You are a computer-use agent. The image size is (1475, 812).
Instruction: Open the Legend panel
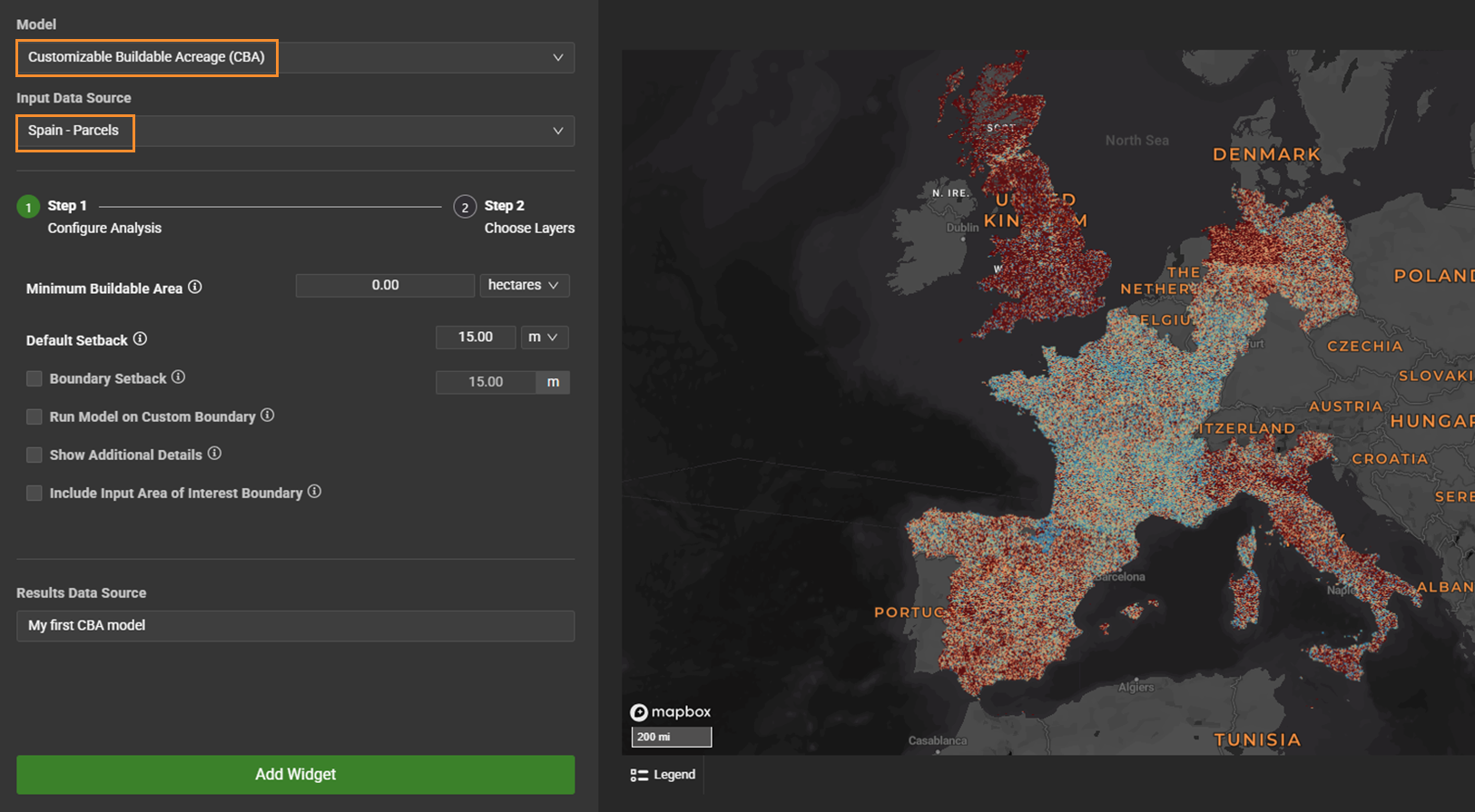coord(664,775)
